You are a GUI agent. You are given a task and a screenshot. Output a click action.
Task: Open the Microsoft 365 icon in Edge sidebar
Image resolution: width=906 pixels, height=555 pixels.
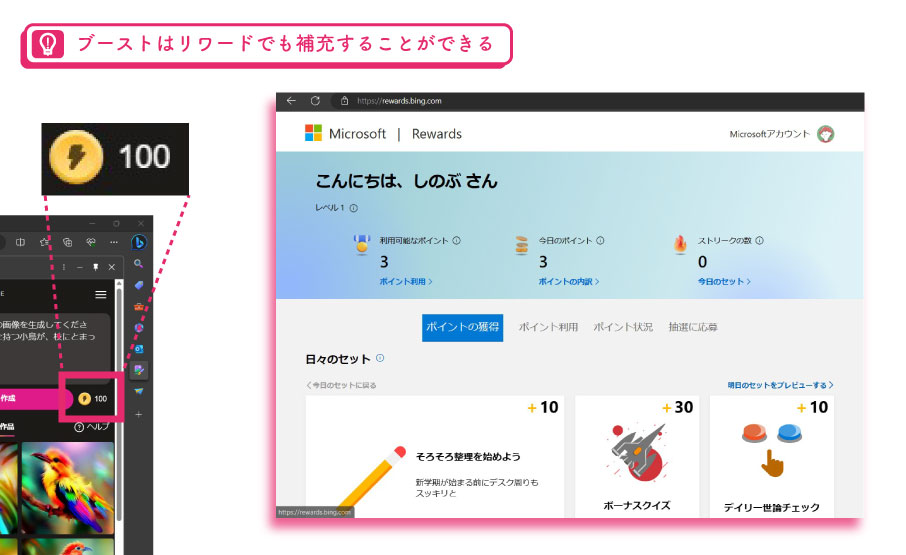139,327
